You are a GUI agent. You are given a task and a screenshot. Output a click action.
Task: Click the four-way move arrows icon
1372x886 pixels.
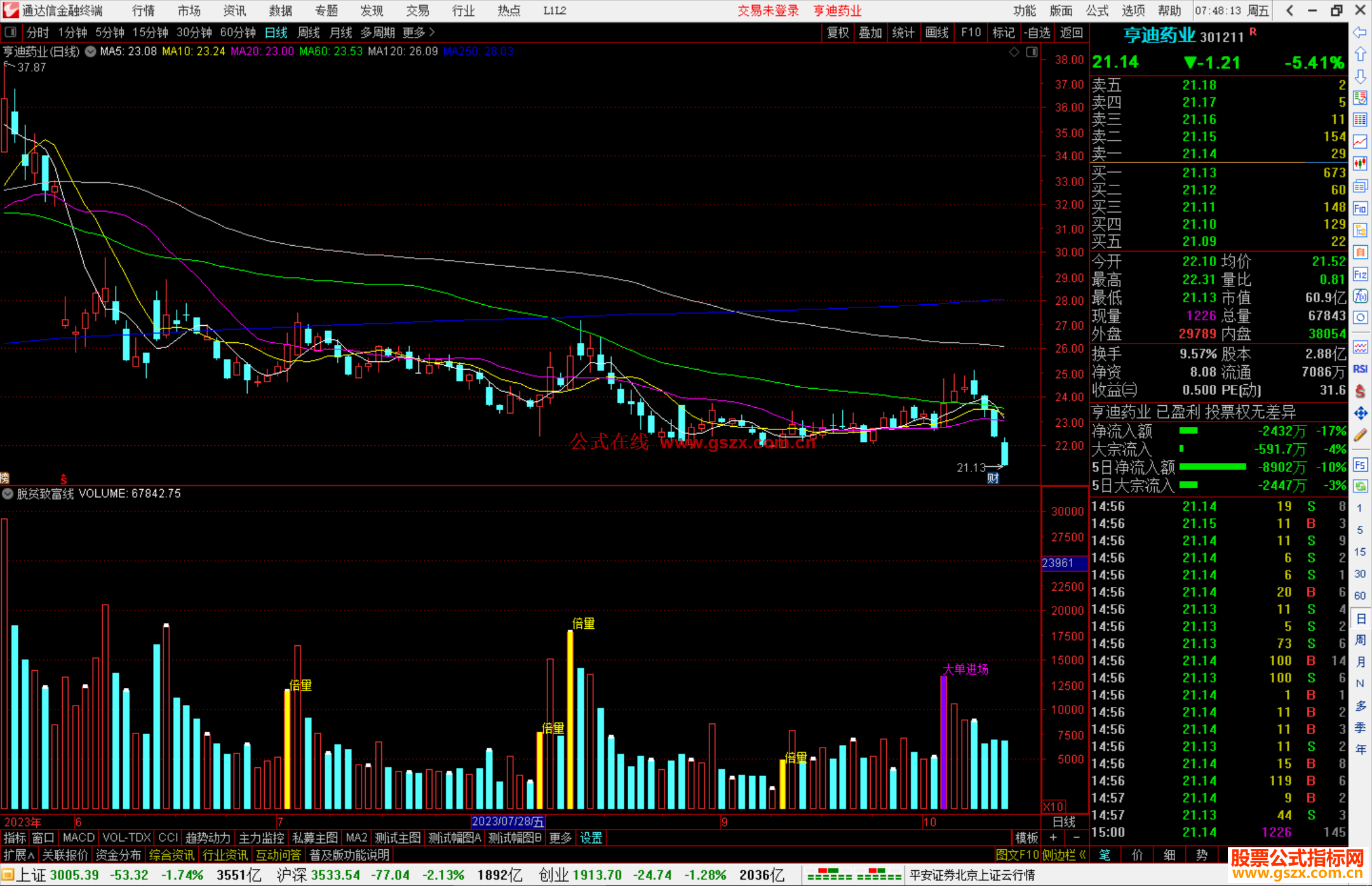coord(1360,413)
